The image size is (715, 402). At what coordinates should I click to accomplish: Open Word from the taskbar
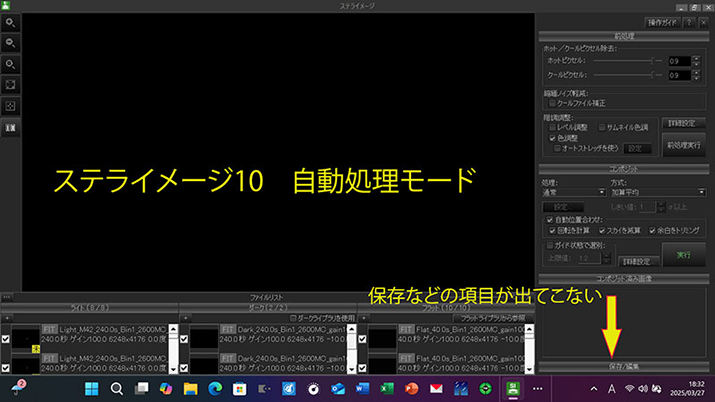[363, 389]
